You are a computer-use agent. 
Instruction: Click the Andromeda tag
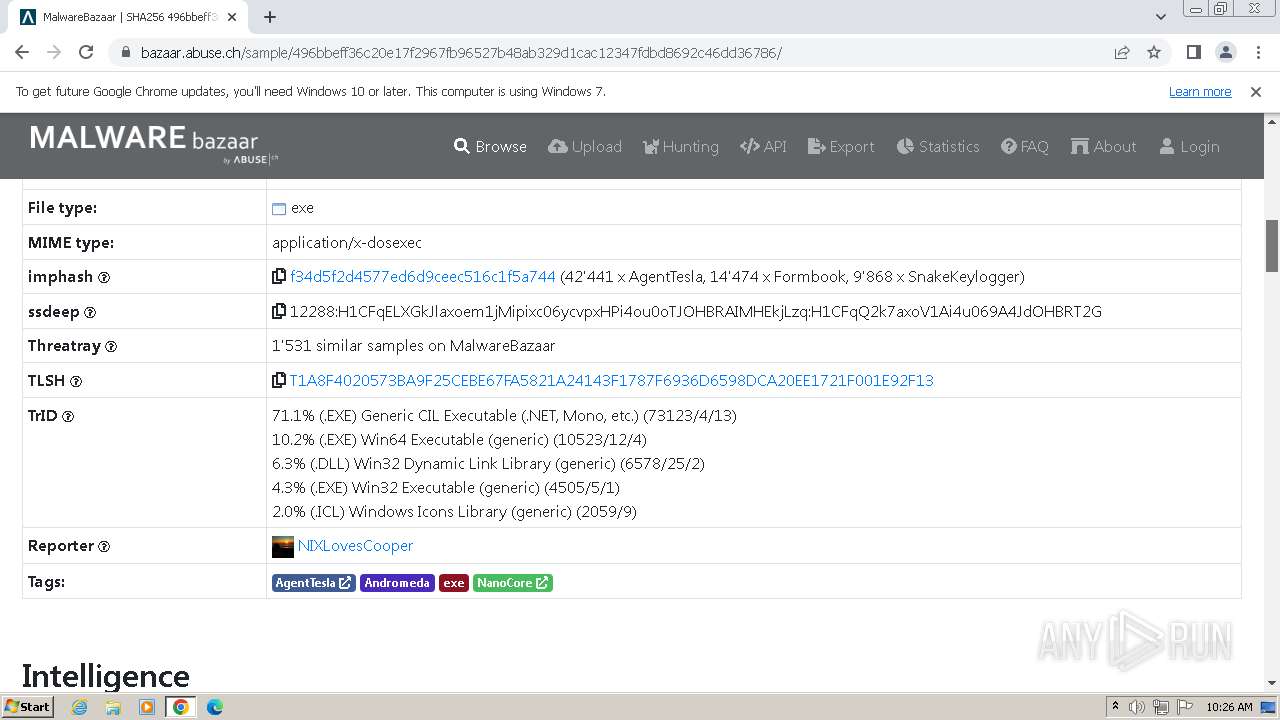(397, 583)
